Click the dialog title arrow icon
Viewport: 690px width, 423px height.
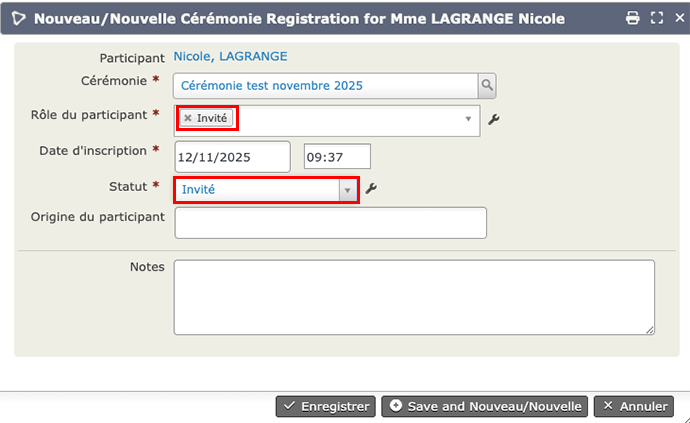click(x=17, y=18)
